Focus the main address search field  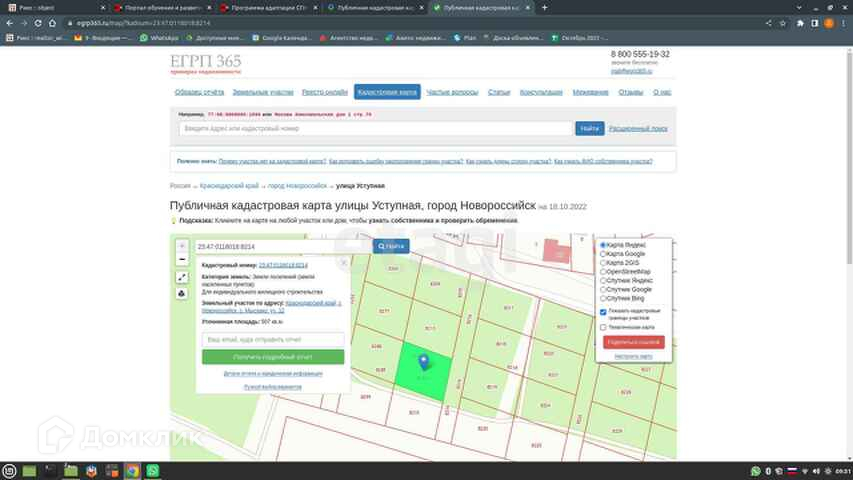pos(376,128)
